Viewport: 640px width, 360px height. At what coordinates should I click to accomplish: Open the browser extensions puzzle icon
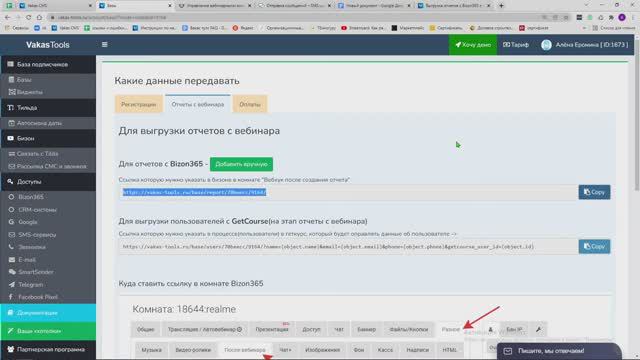(611, 18)
